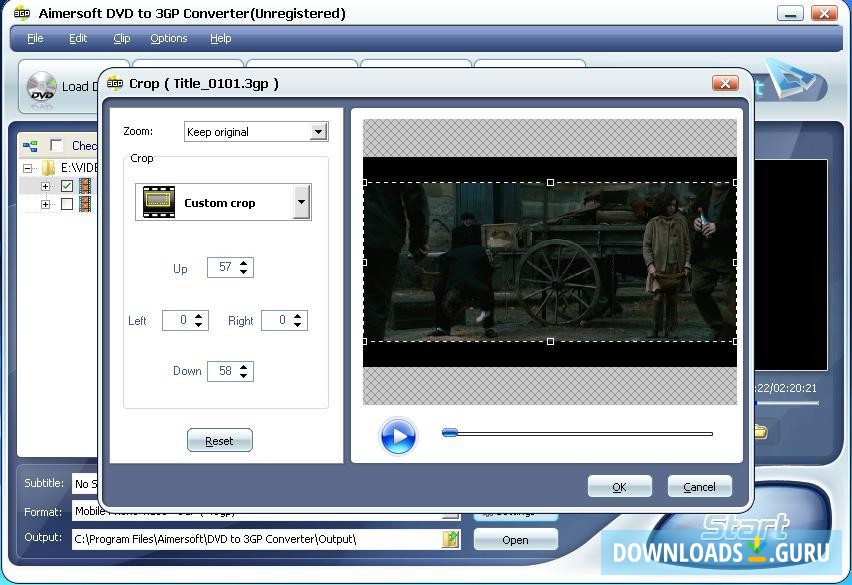Open the Custom crop dropdown arrow
The height and width of the screenshot is (585, 852).
[302, 202]
